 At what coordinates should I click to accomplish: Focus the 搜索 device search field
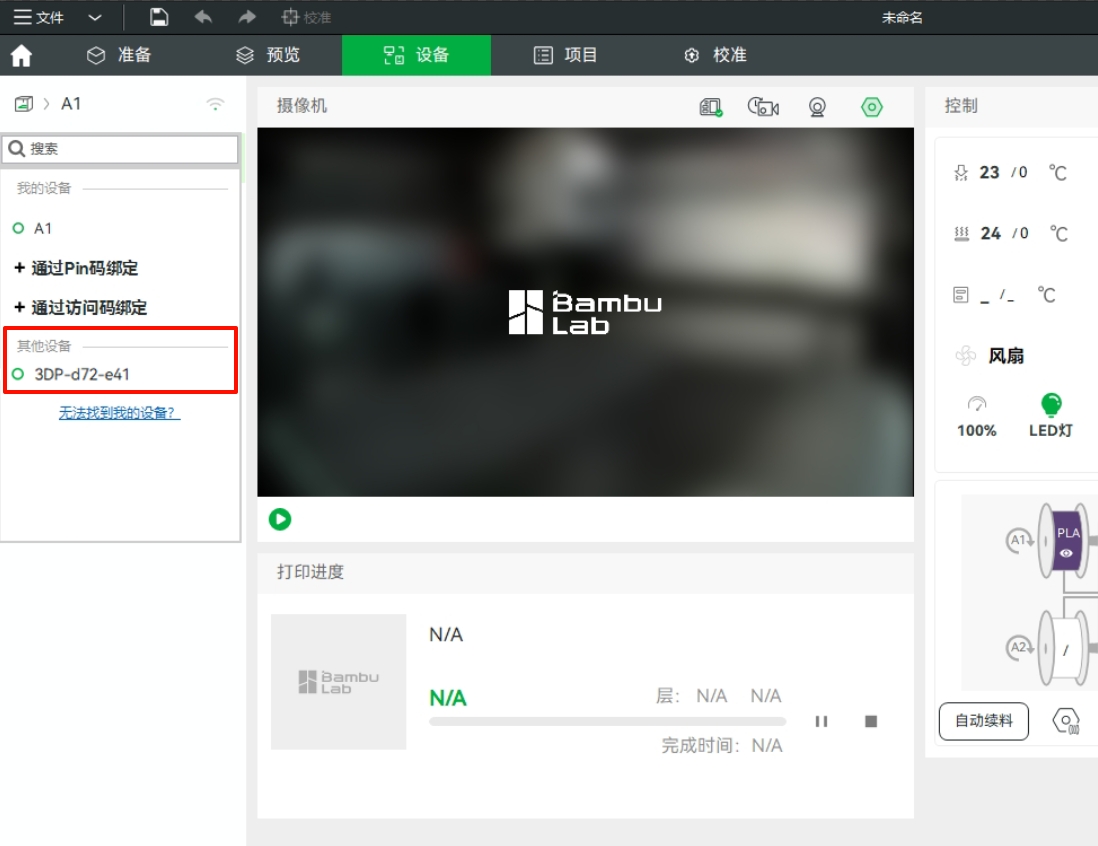coord(121,148)
